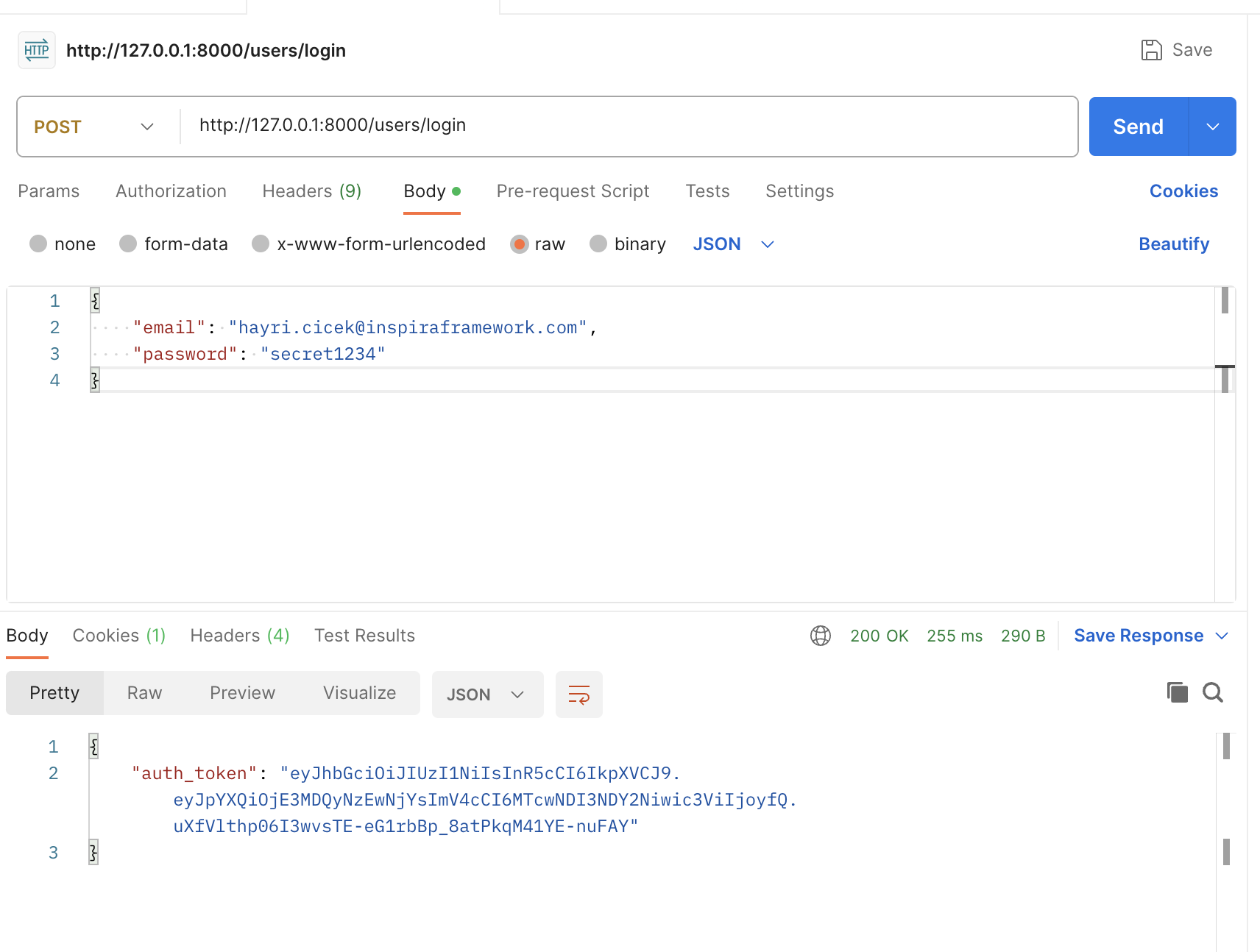Viewport: 1260px width, 952px height.
Task: Switch response view to Pretty
Action: (x=54, y=693)
